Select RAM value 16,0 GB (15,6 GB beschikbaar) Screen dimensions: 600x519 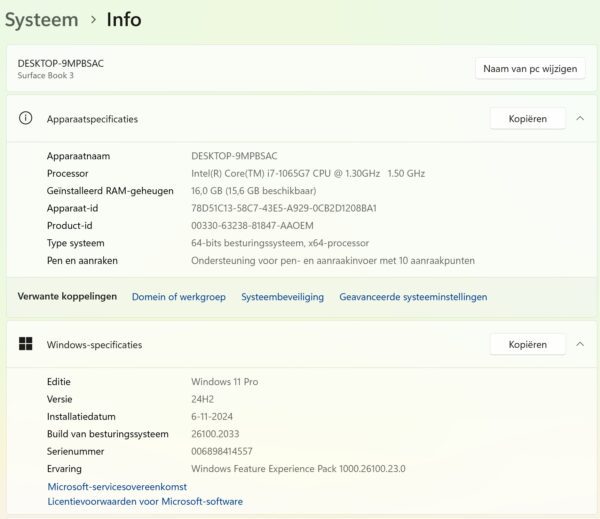254,191
